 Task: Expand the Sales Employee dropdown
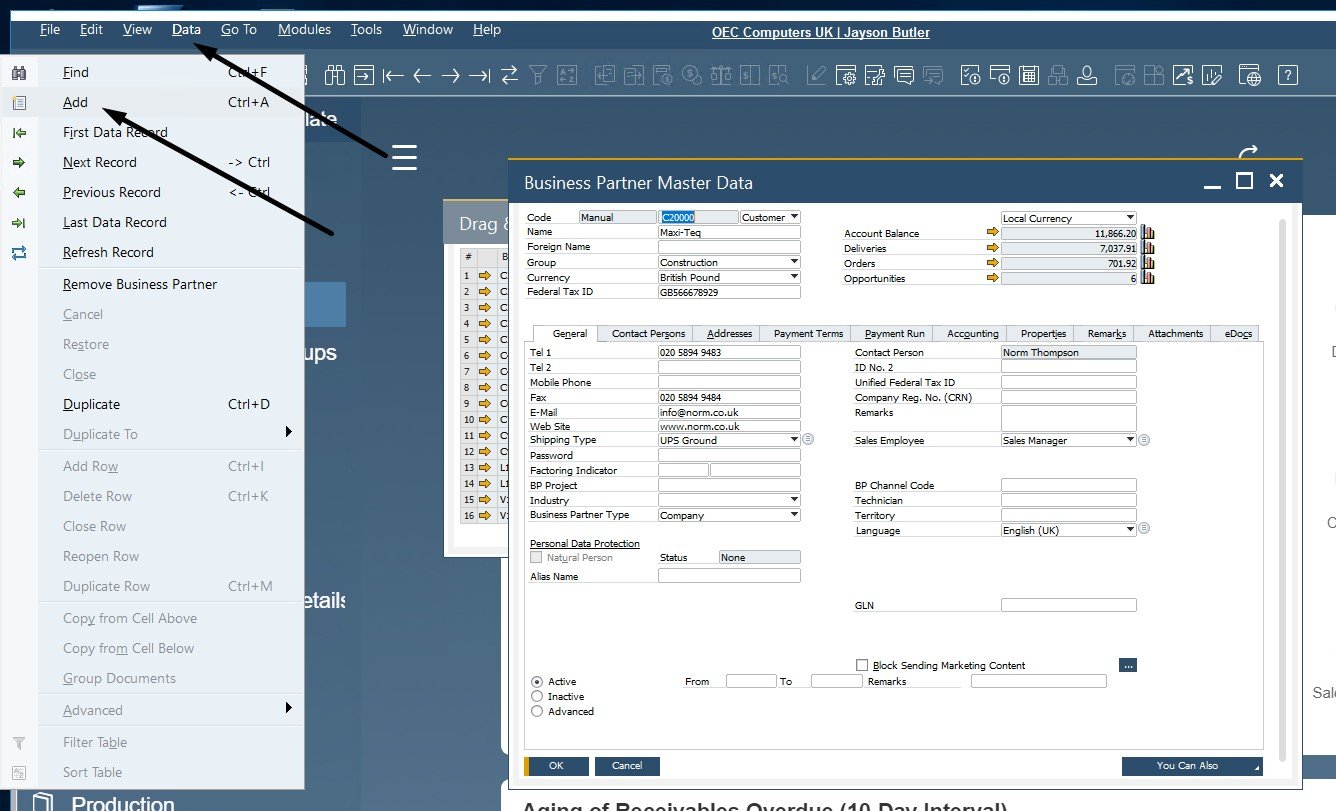1129,440
